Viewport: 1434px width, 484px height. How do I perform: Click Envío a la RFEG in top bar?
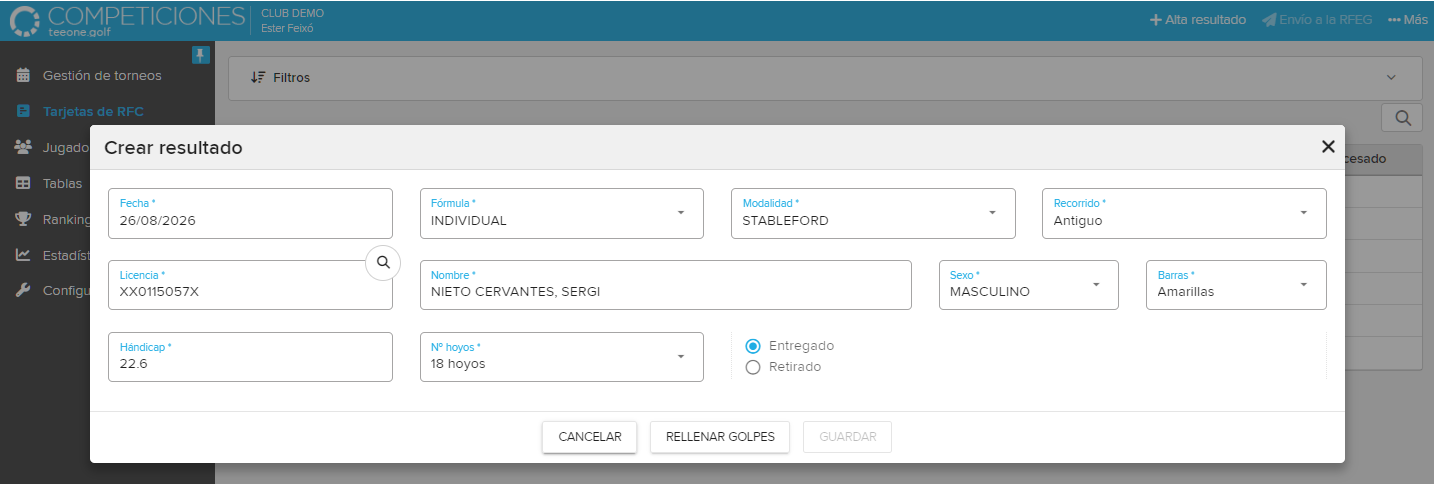[1317, 20]
